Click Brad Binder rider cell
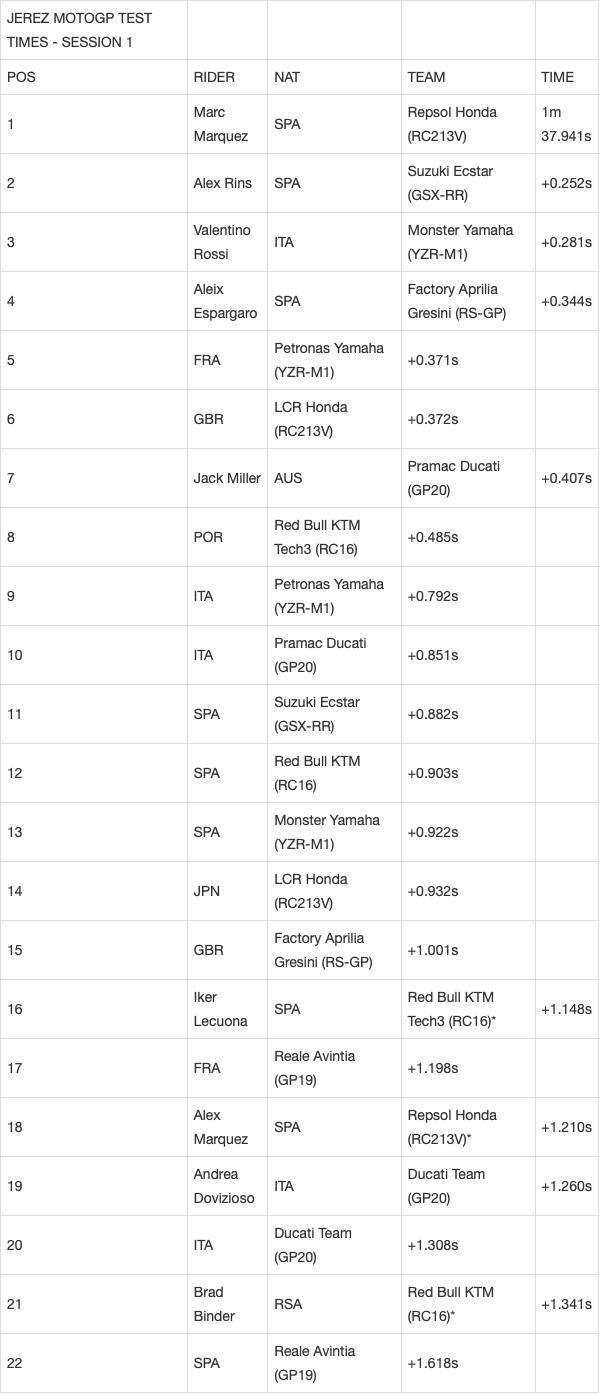 pyautogui.click(x=214, y=1304)
